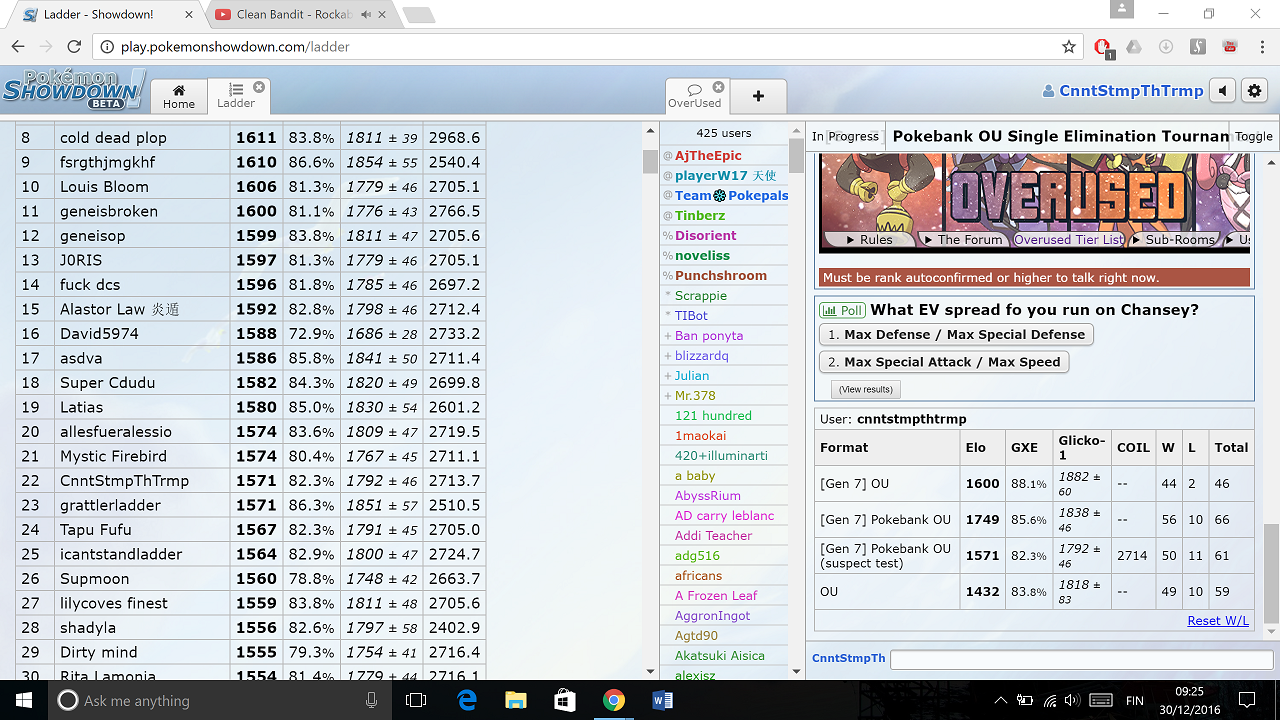Image resolution: width=1280 pixels, height=720 pixels.
Task: Click the chat log scrollbar thumb
Action: (1271, 573)
